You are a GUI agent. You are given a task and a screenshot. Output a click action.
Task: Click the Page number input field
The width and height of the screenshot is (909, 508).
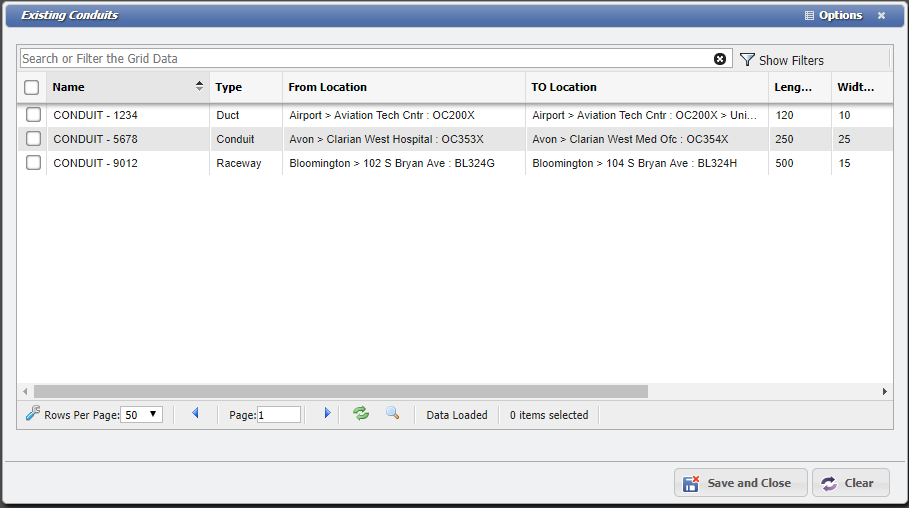pos(279,415)
